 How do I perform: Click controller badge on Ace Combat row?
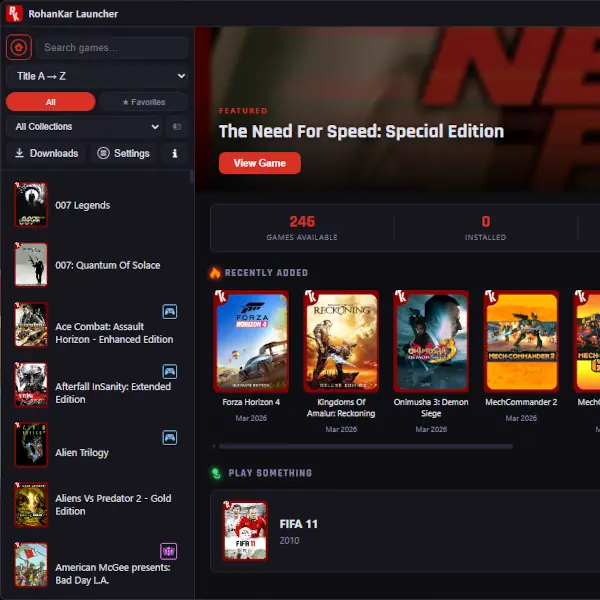pos(170,311)
